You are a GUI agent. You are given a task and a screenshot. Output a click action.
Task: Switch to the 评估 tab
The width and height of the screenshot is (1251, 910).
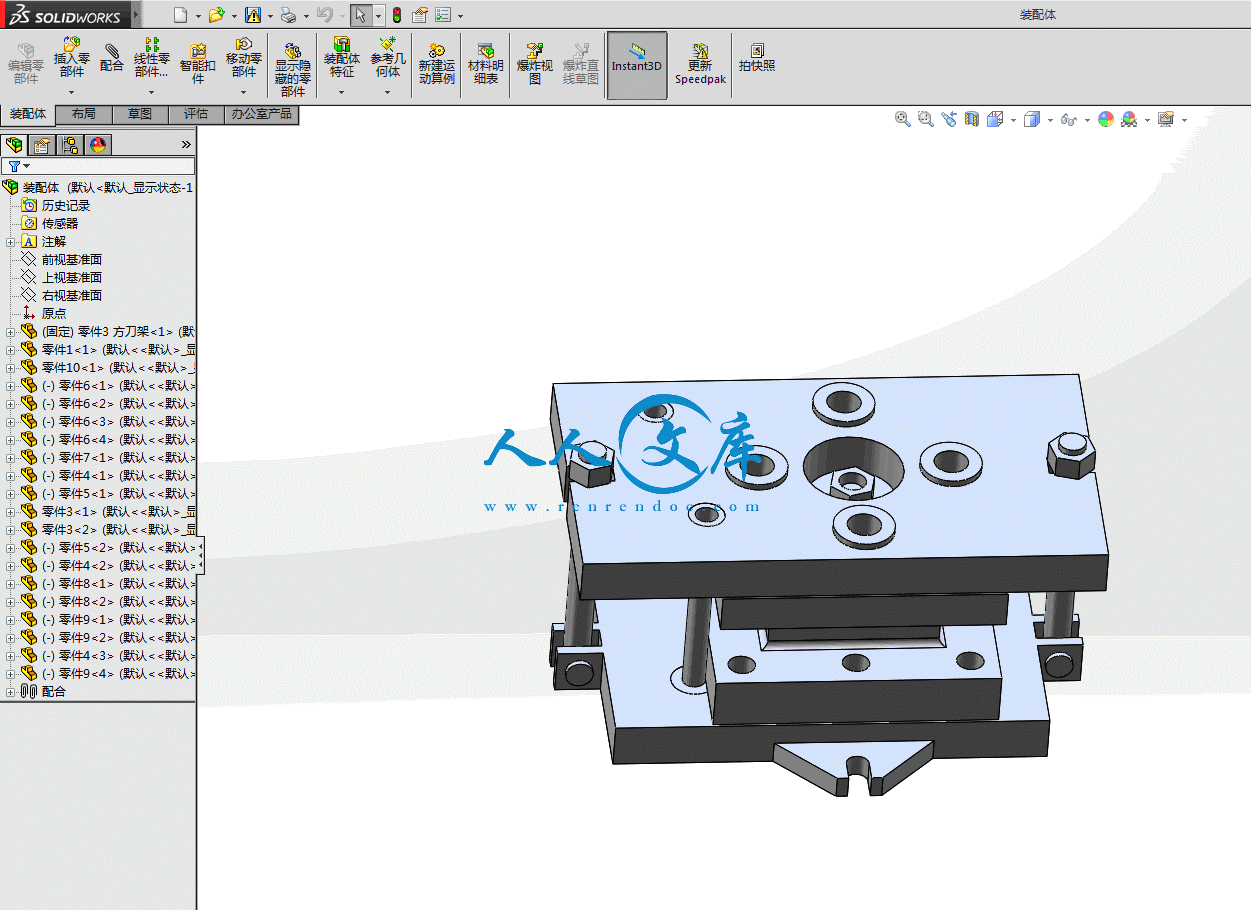[x=196, y=114]
